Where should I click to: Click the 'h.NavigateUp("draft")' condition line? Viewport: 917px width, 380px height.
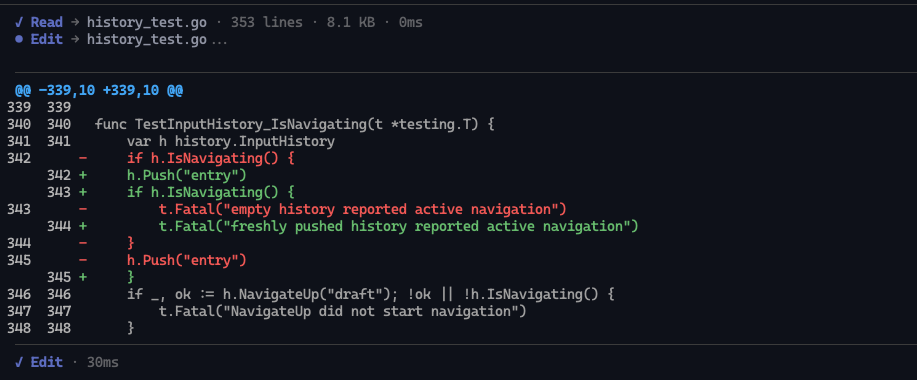click(x=370, y=294)
